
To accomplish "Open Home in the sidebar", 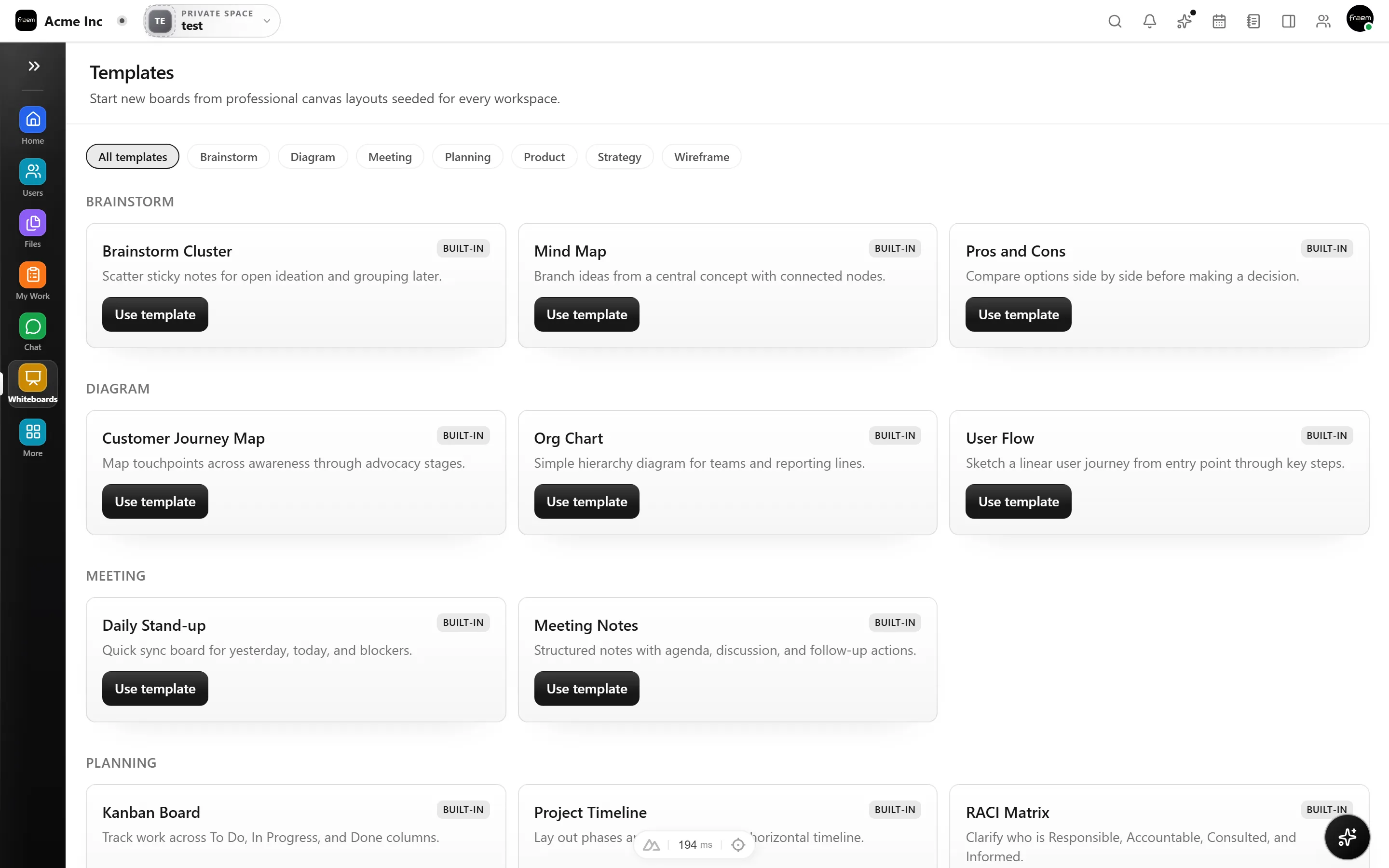I will point(33,126).
